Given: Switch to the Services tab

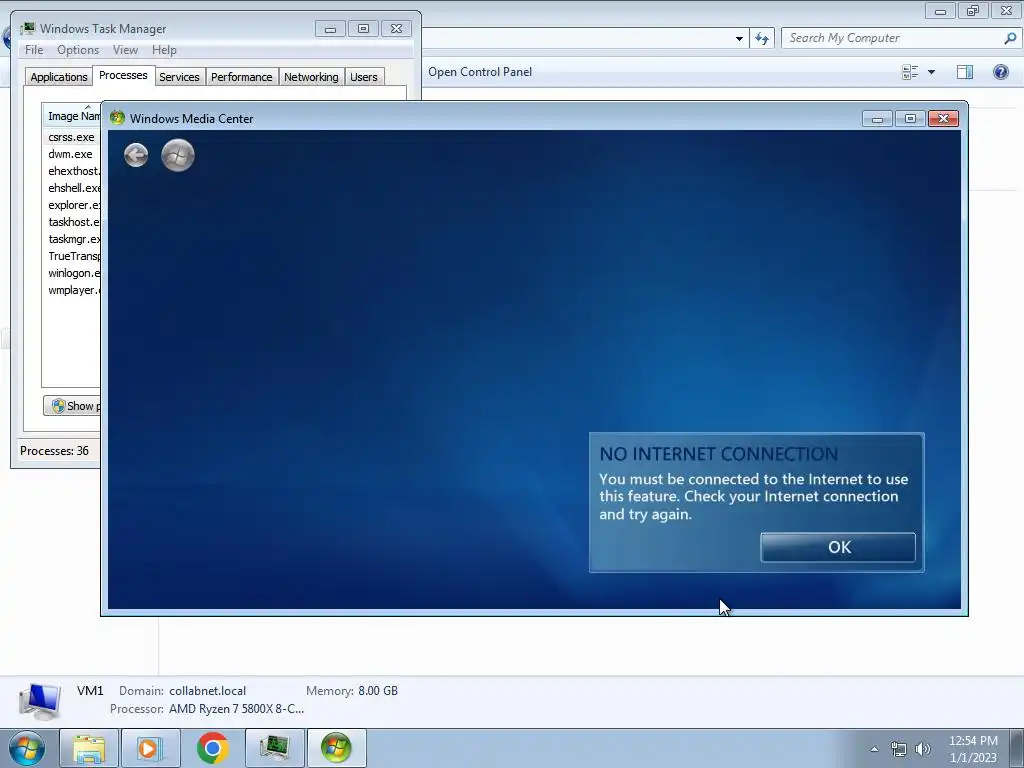Looking at the screenshot, I should coord(179,77).
